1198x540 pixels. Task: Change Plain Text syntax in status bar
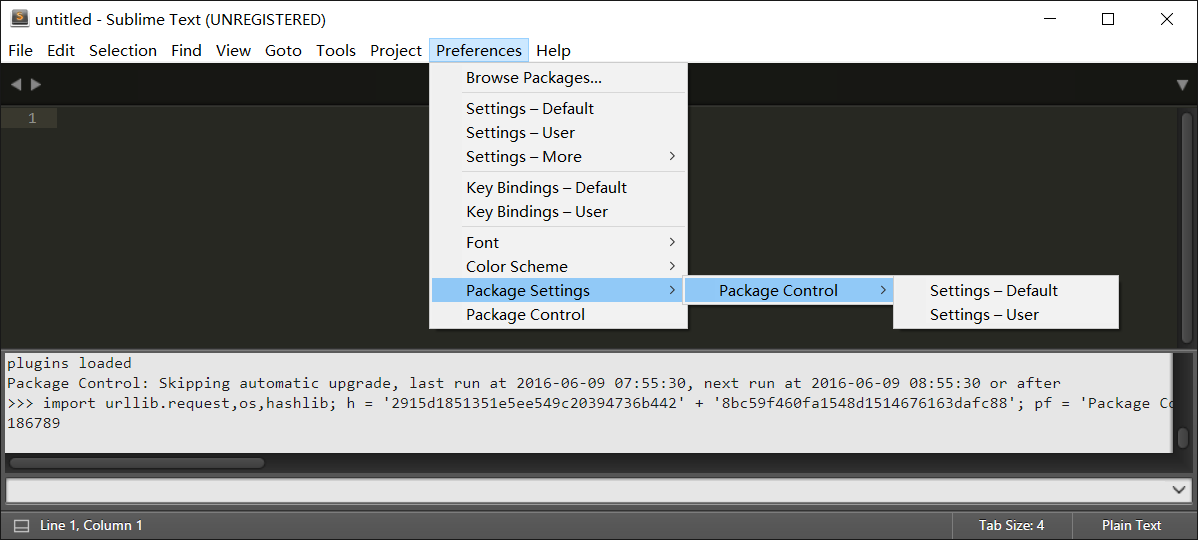tap(1132, 525)
